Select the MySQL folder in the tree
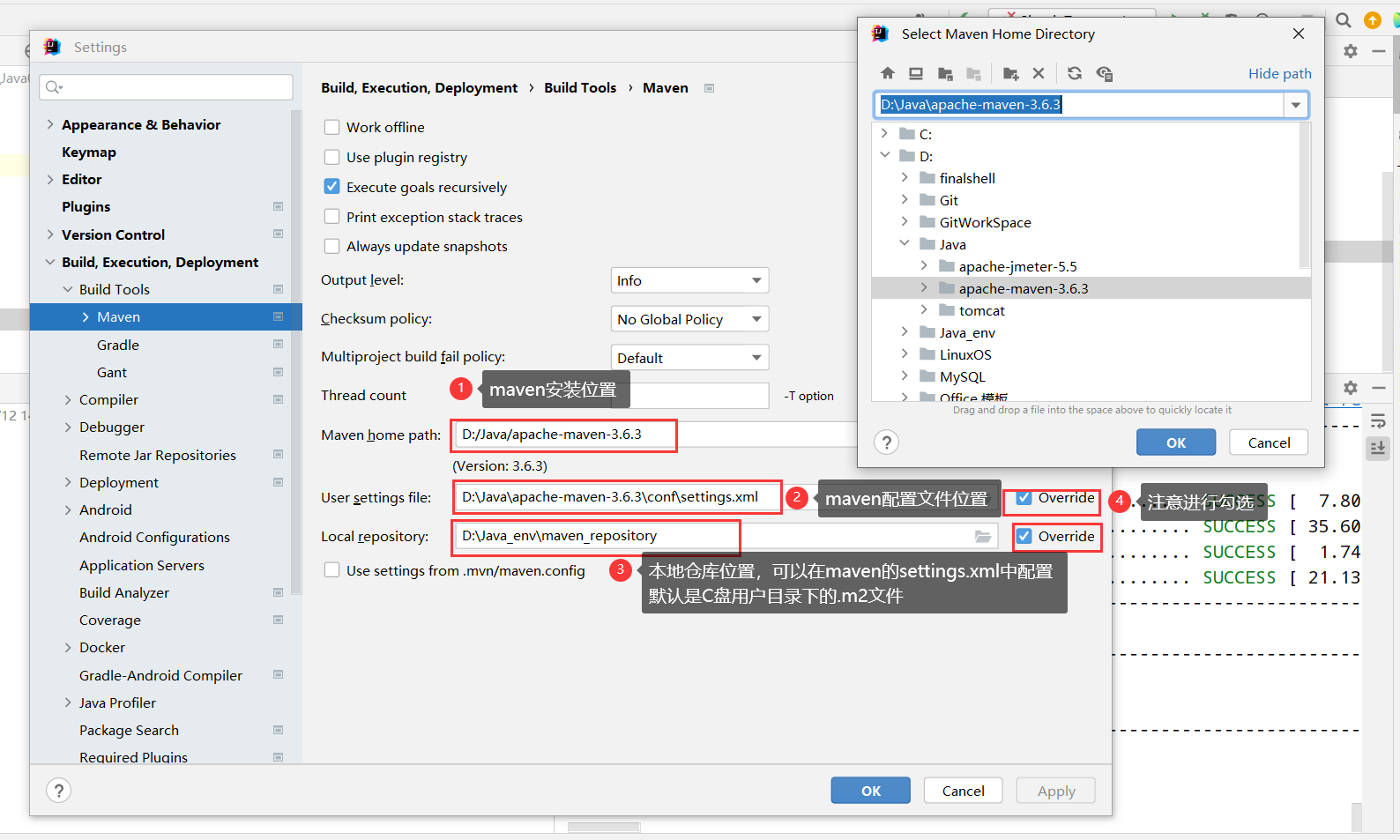This screenshot has height=840, width=1400. click(x=963, y=376)
